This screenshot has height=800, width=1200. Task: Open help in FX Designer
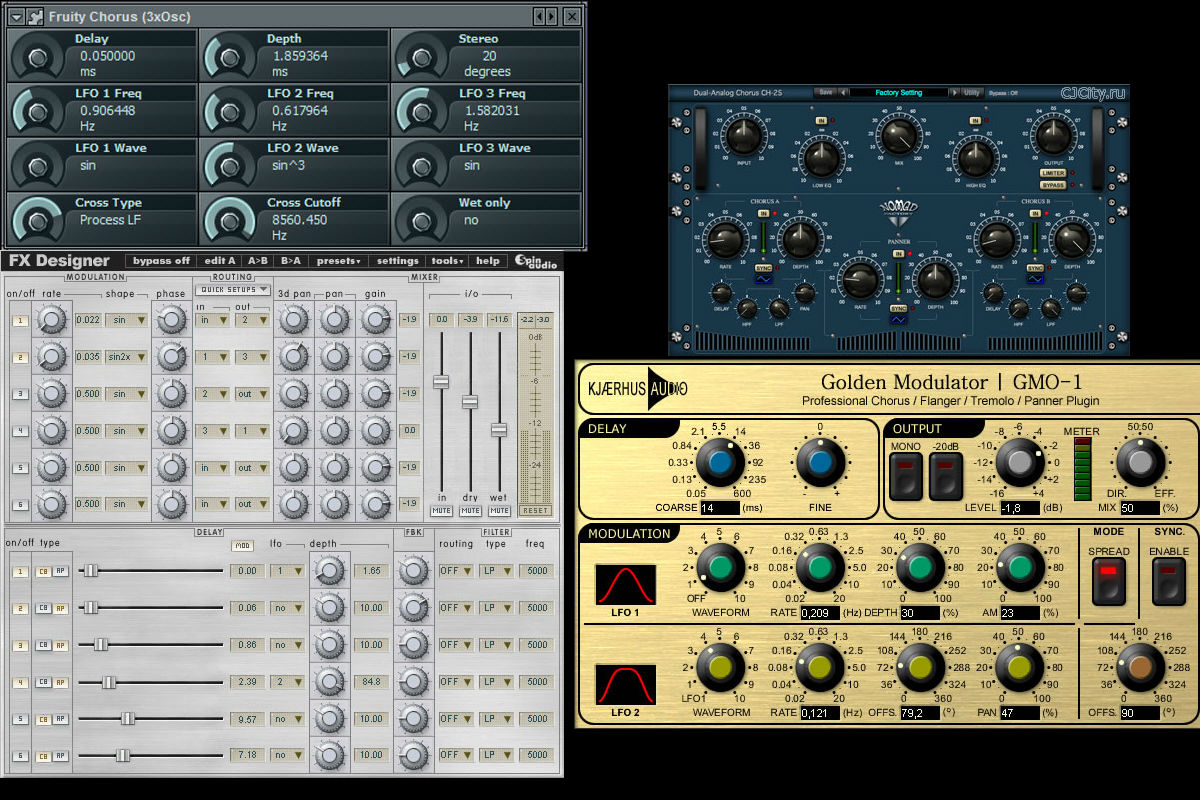pyautogui.click(x=488, y=261)
